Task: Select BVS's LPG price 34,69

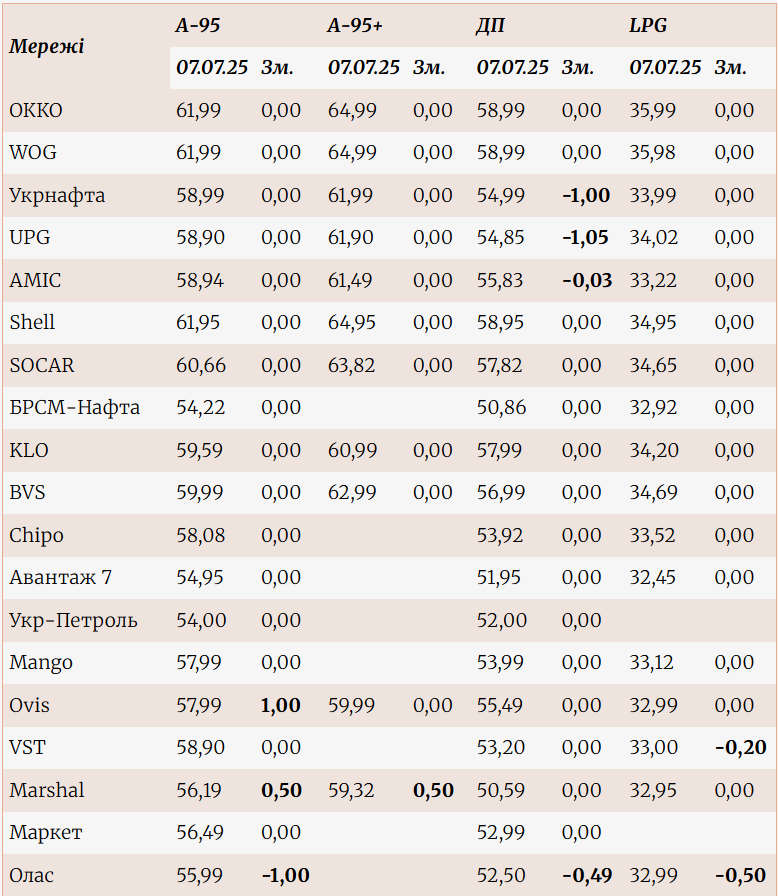Action: tap(653, 492)
